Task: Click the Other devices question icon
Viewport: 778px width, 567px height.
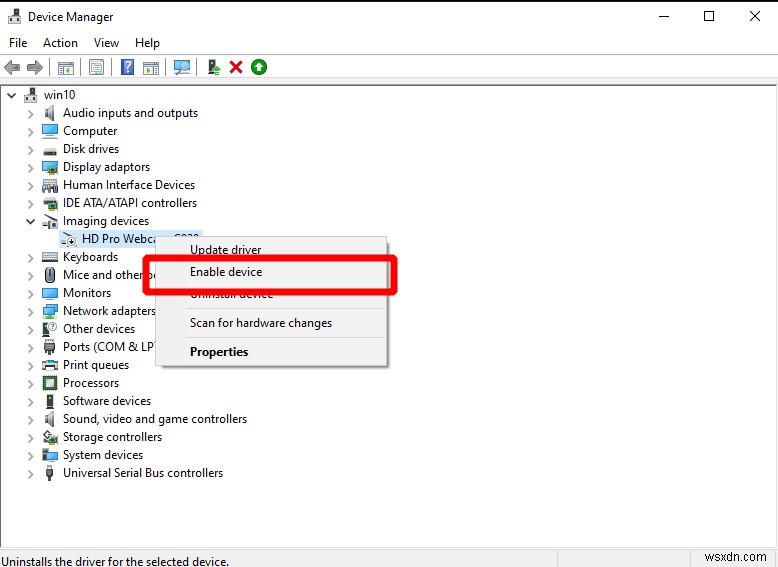Action: [x=50, y=329]
